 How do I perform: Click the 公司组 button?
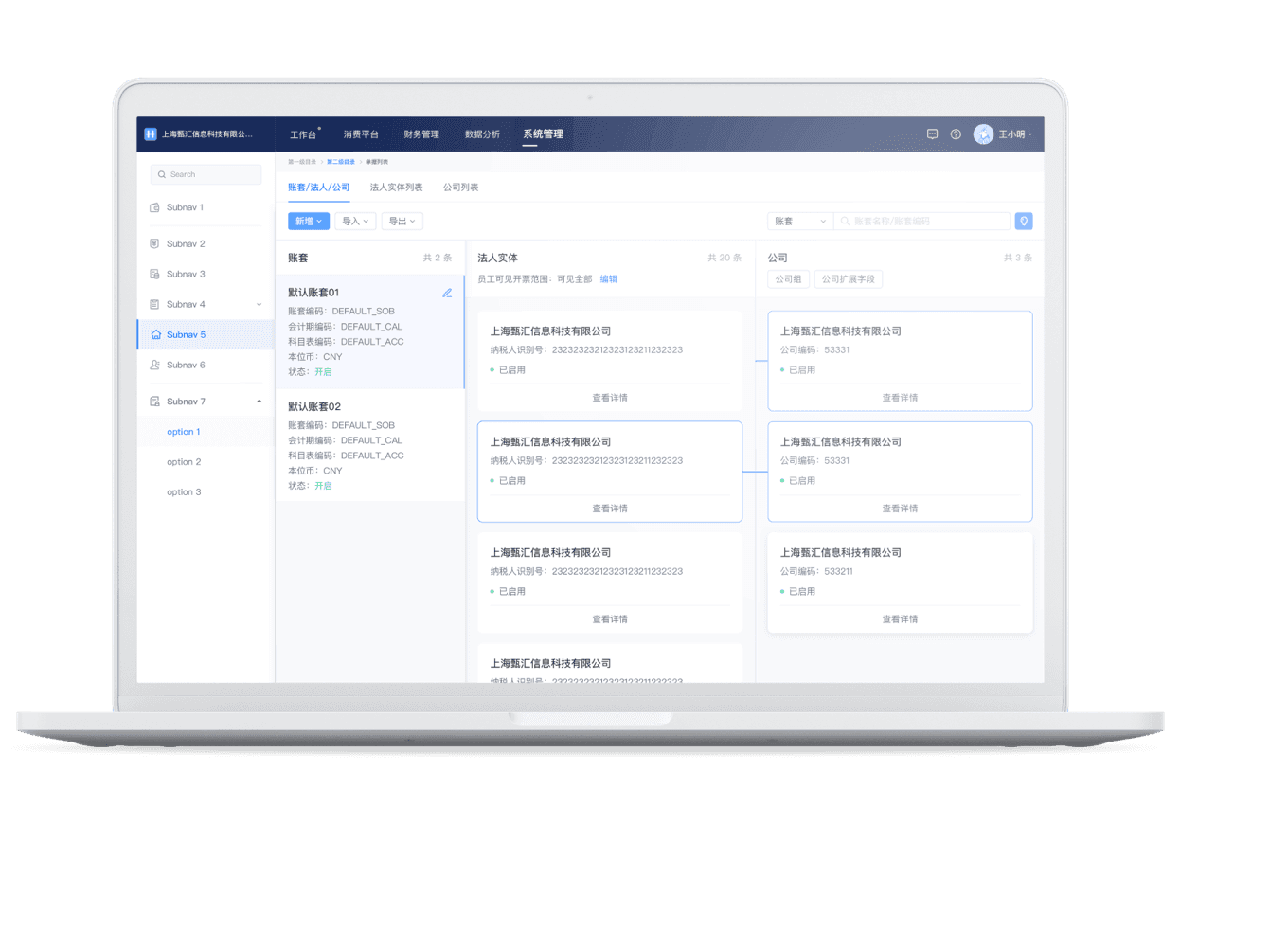click(788, 279)
